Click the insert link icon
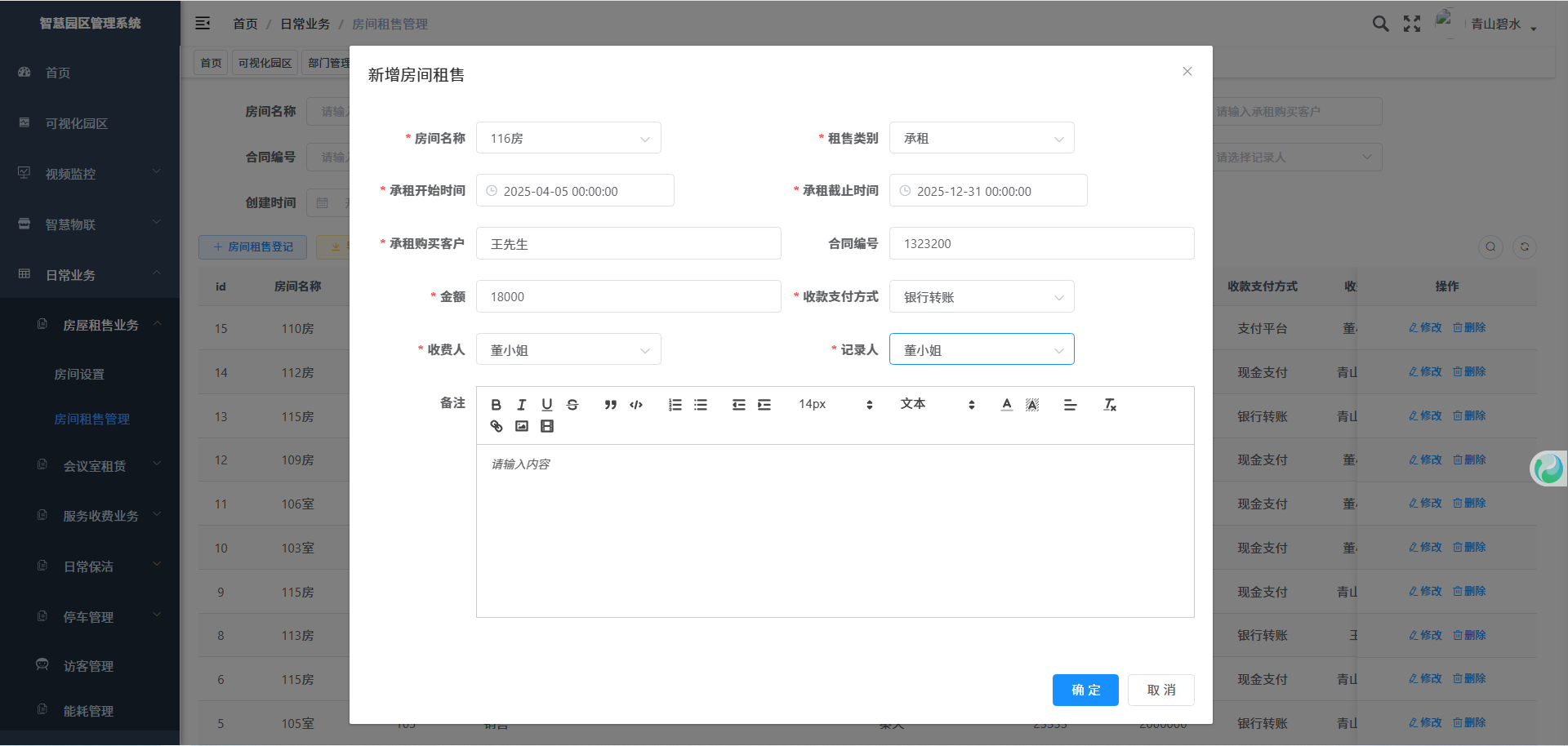 [496, 426]
